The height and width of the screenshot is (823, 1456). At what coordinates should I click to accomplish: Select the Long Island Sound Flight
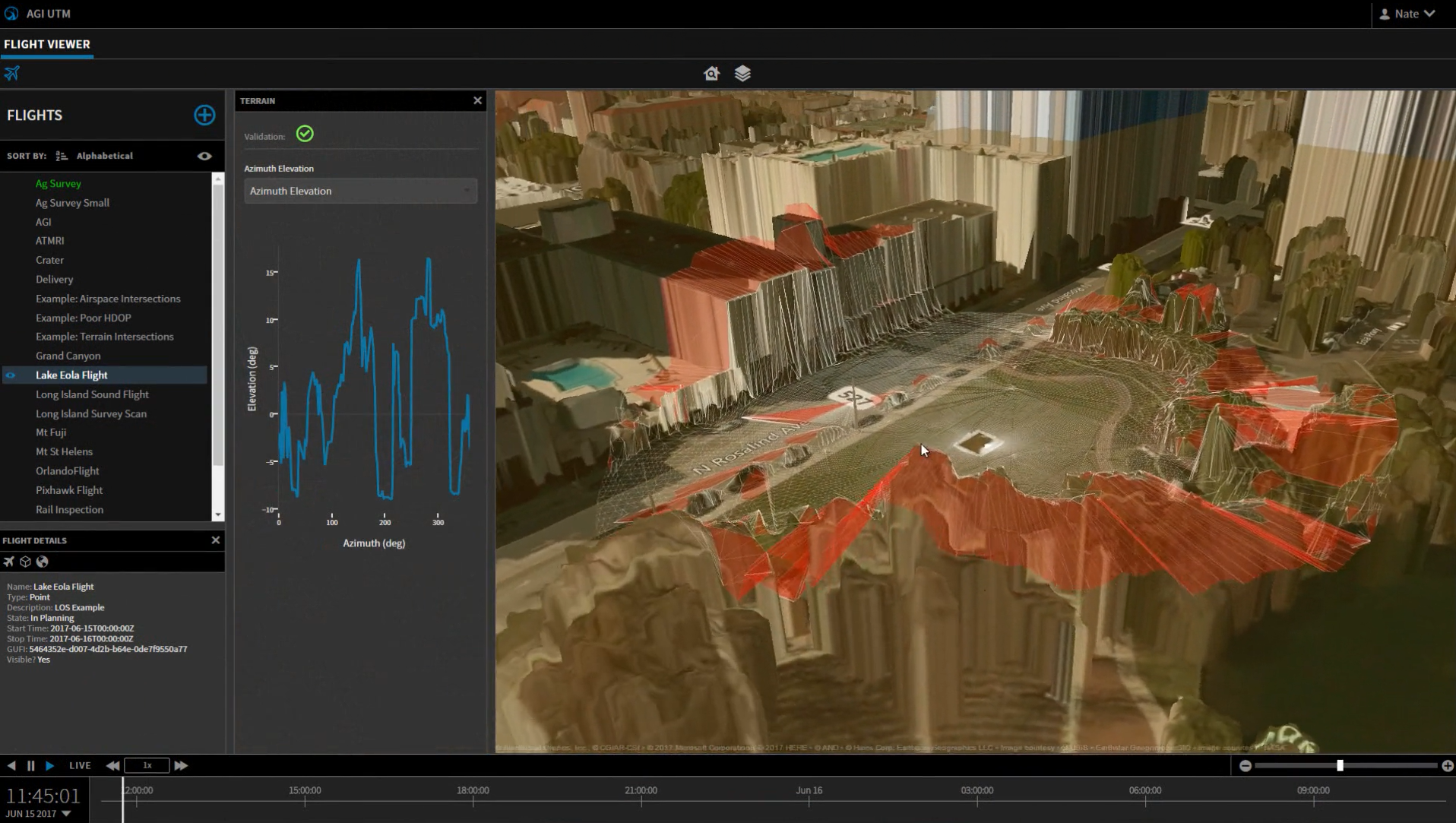pyautogui.click(x=92, y=394)
